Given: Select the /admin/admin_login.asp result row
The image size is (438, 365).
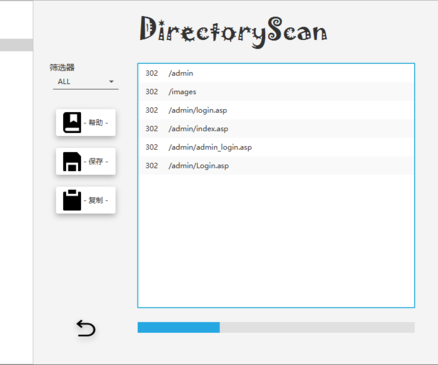Looking at the screenshot, I should pos(276,147).
